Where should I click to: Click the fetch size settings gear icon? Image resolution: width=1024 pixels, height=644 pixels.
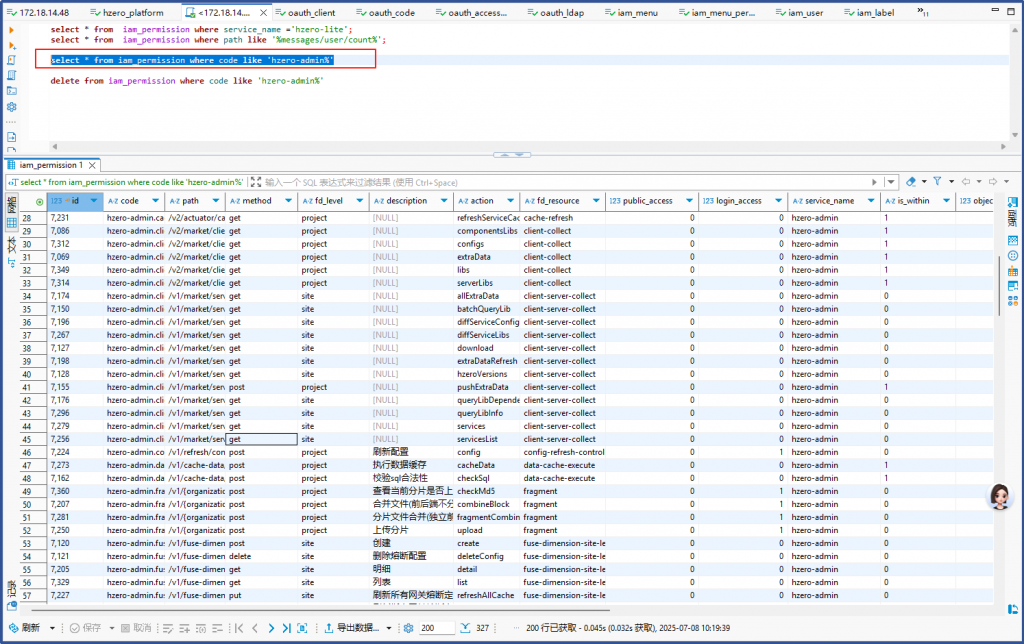(408, 628)
